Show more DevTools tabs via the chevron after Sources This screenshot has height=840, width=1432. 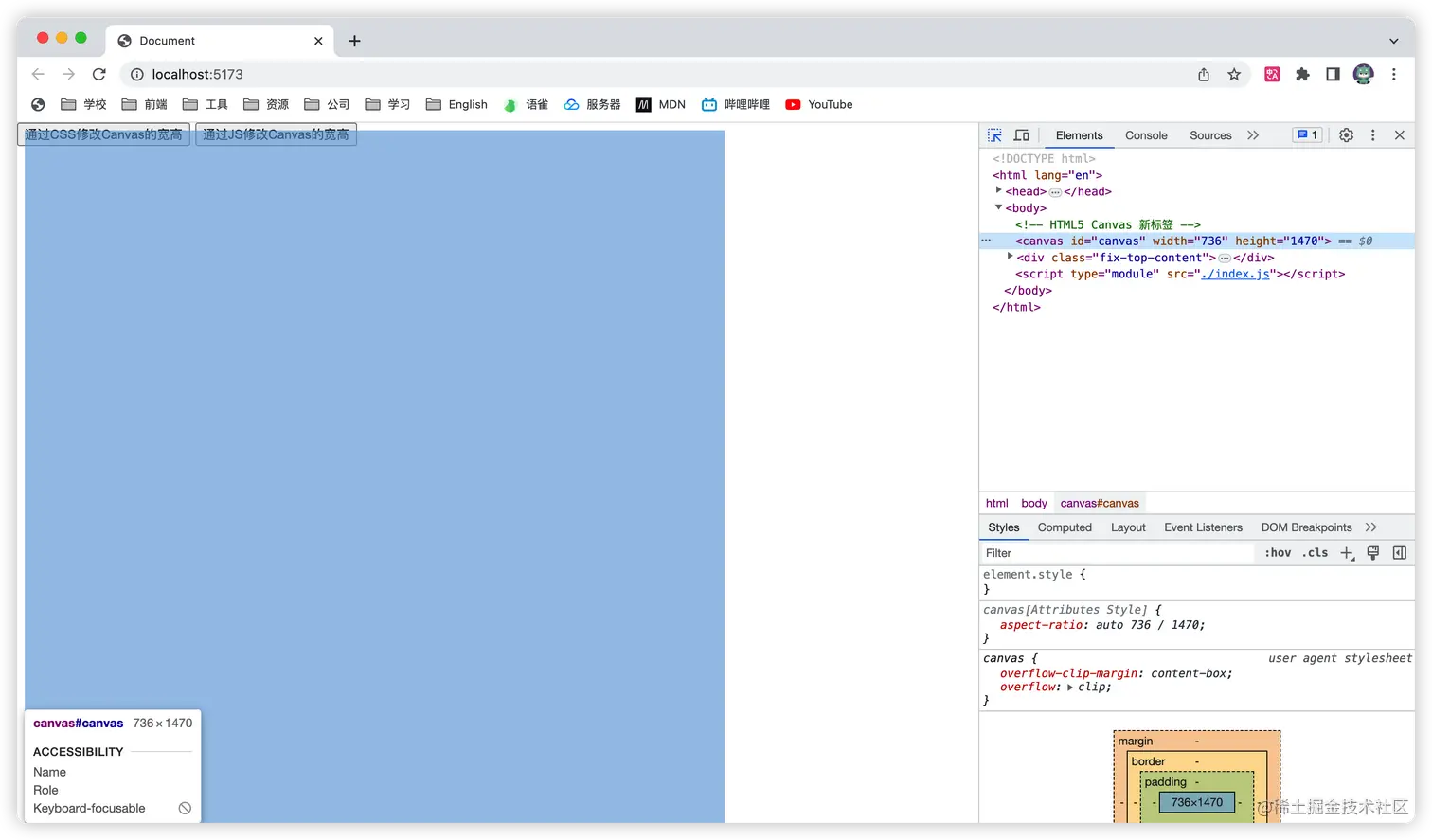click(1253, 135)
